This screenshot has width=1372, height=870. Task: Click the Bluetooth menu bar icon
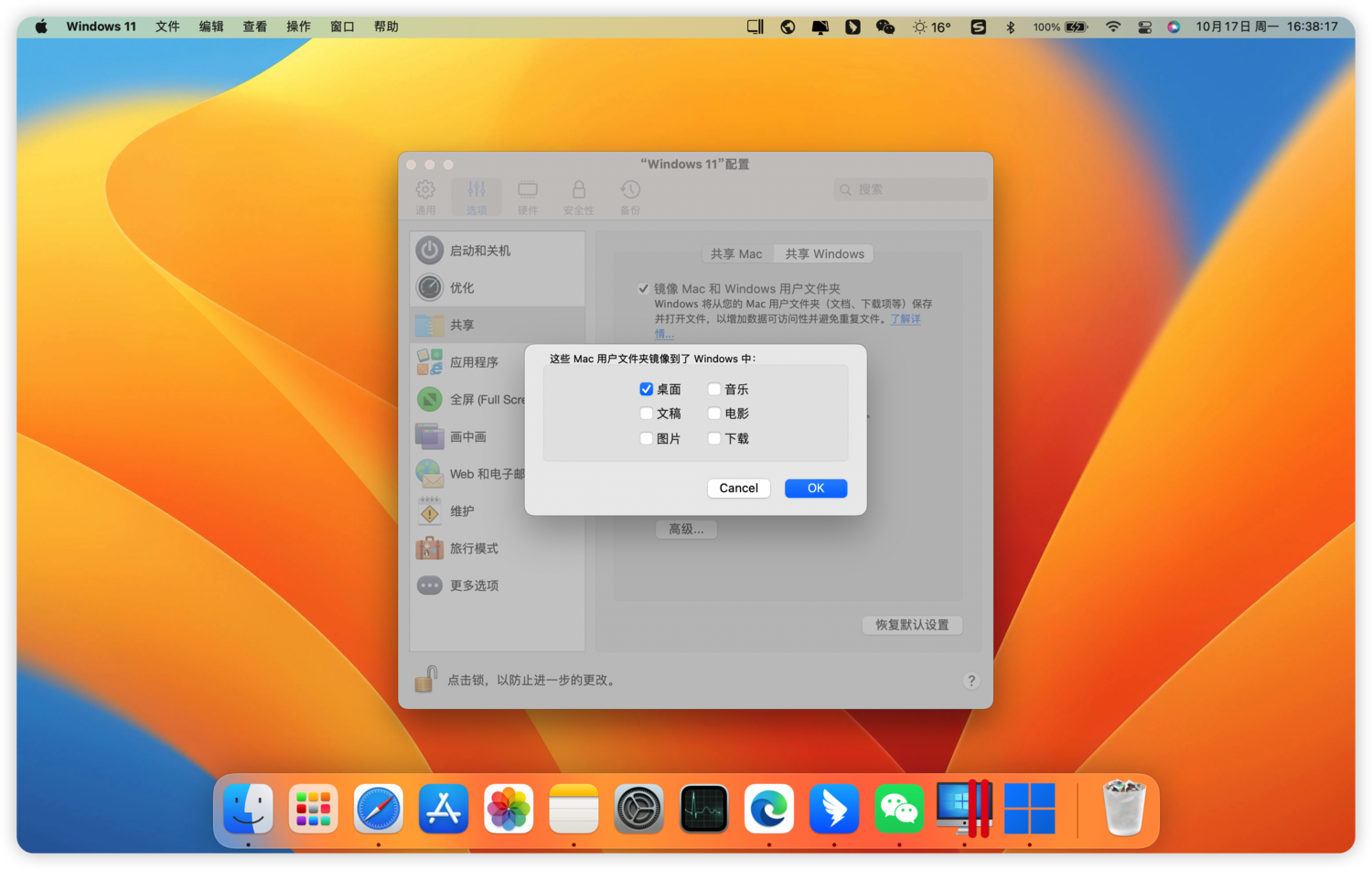click(x=1011, y=27)
